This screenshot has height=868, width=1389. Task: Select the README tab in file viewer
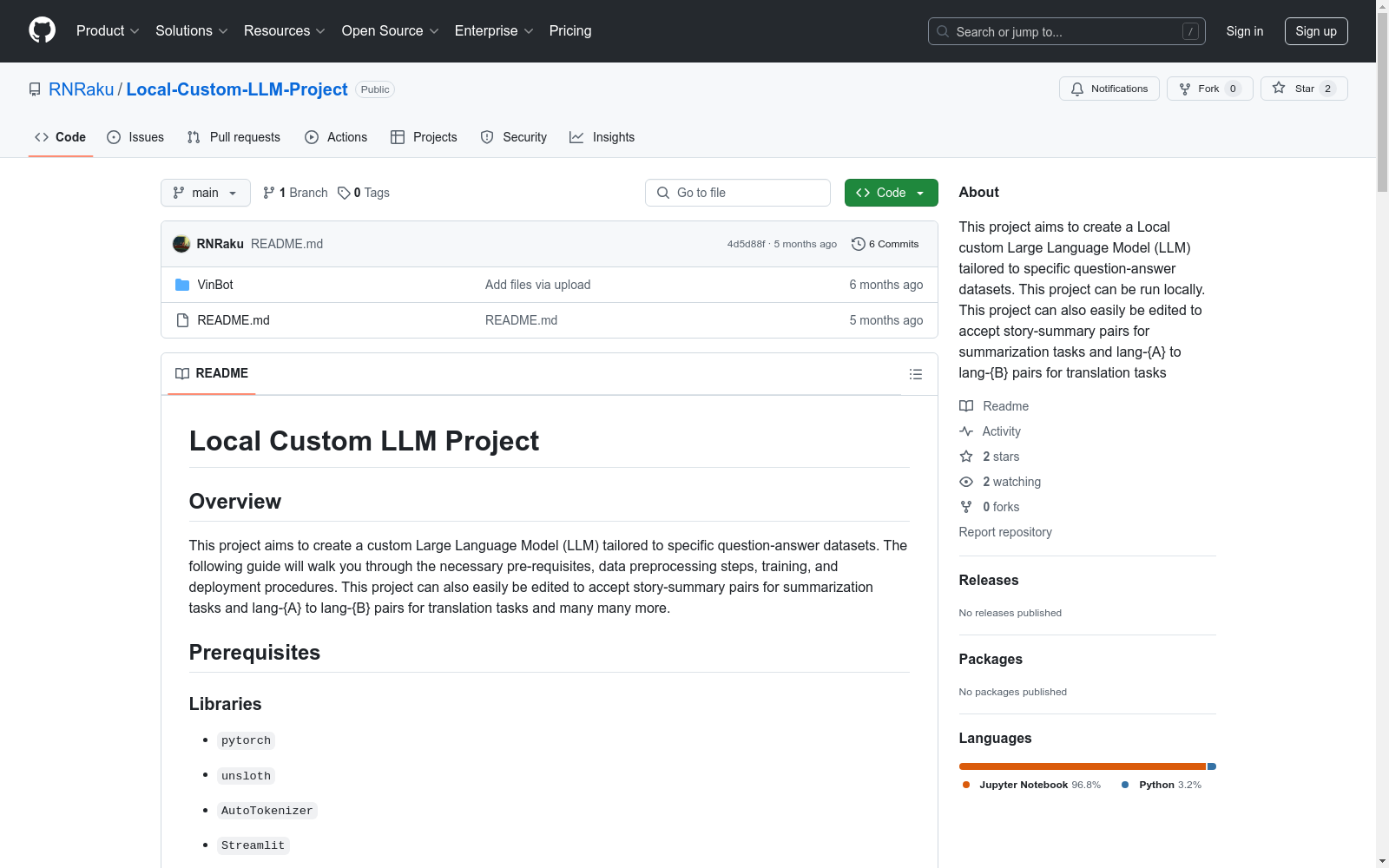pyautogui.click(x=212, y=373)
